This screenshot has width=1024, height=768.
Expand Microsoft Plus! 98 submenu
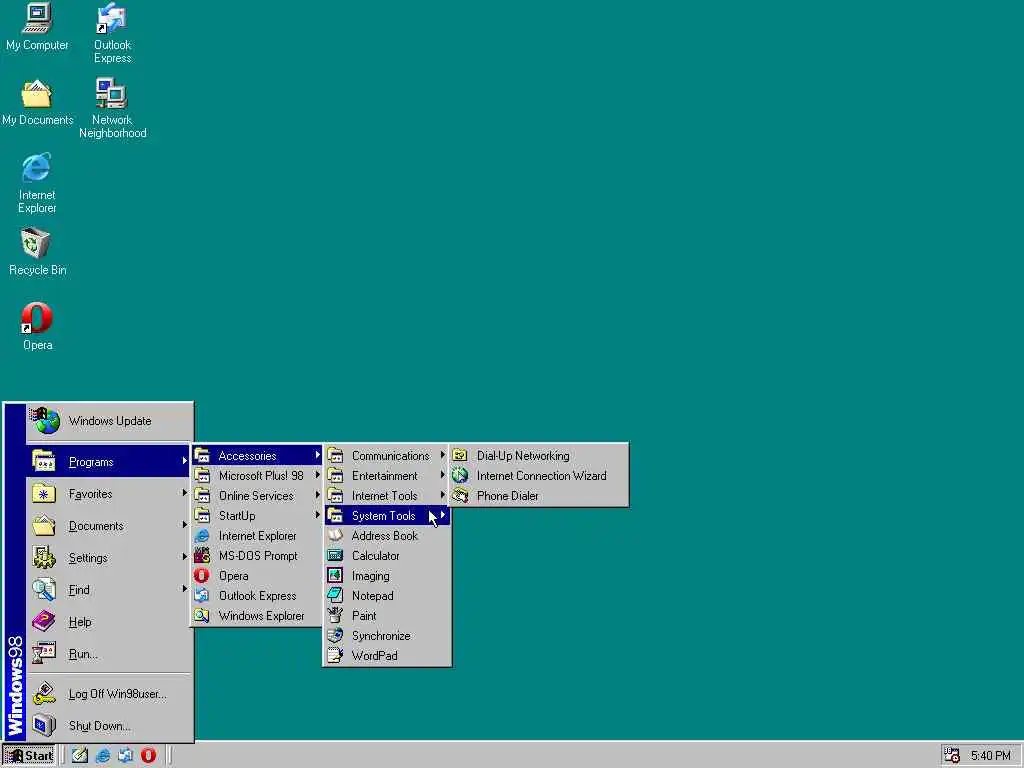257,475
